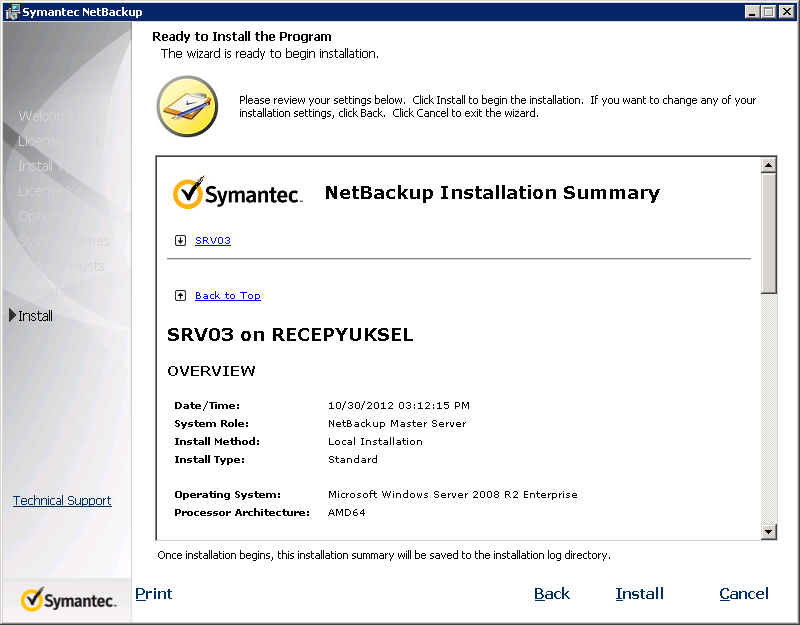Click the down-arrow icon beside SRV03
800x625 pixels.
180,240
